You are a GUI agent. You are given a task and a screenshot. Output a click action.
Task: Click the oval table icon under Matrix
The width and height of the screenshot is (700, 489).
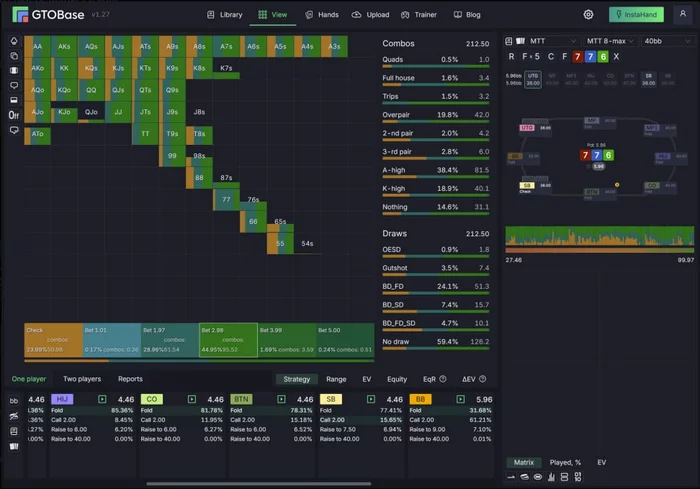(x=538, y=477)
